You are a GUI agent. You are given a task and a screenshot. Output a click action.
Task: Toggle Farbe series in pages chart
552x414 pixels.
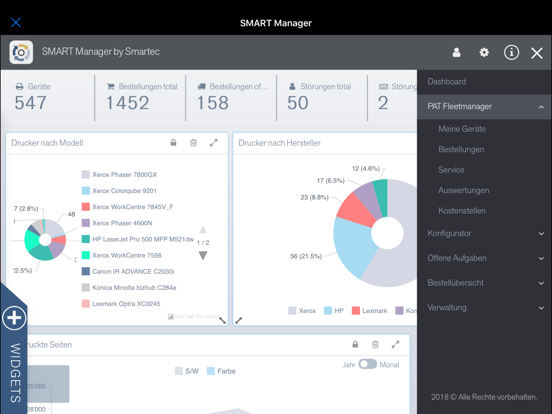pos(221,371)
